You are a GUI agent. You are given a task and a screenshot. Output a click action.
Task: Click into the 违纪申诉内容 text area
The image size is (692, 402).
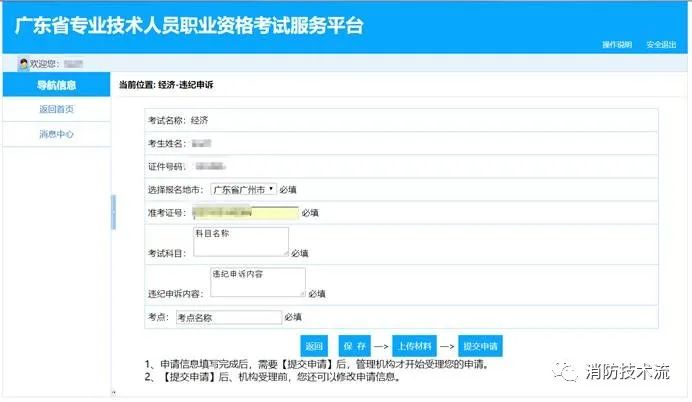(256, 281)
